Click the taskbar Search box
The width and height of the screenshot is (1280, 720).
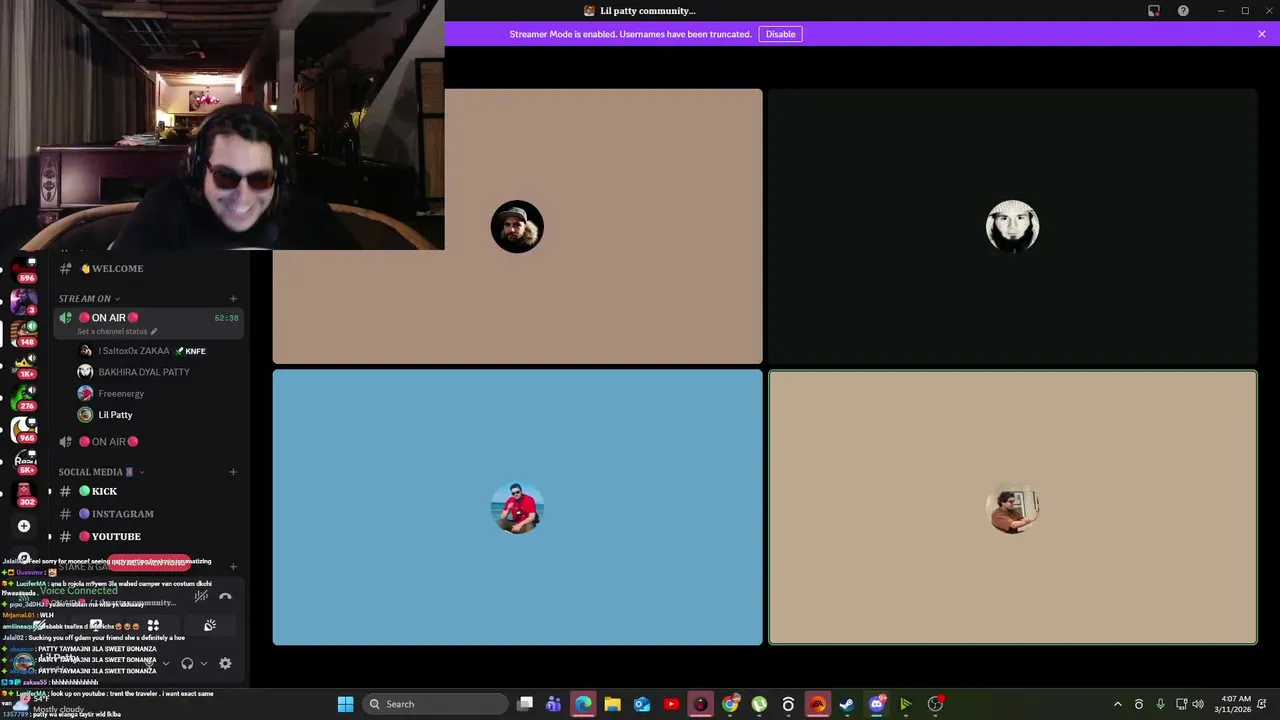pos(434,704)
